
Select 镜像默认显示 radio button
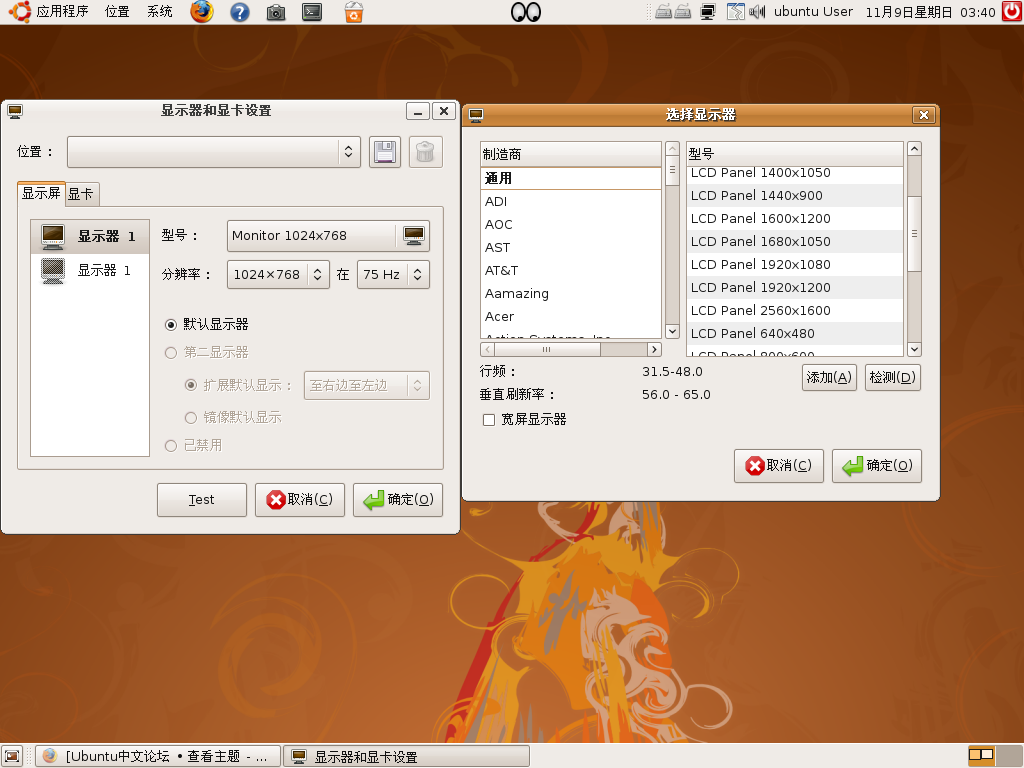pyautogui.click(x=191, y=417)
